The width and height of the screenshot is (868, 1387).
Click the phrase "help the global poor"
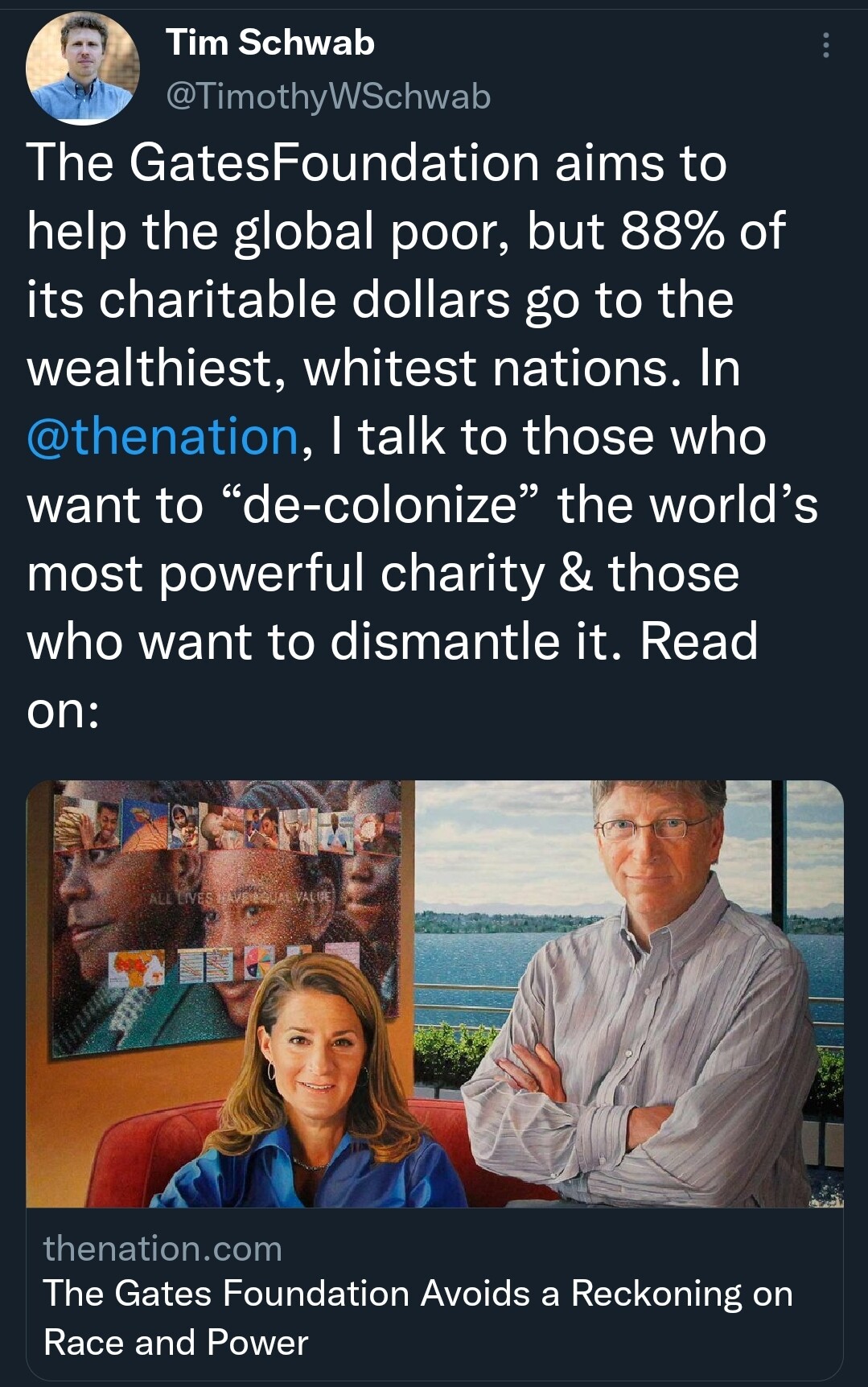pyautogui.click(x=268, y=232)
